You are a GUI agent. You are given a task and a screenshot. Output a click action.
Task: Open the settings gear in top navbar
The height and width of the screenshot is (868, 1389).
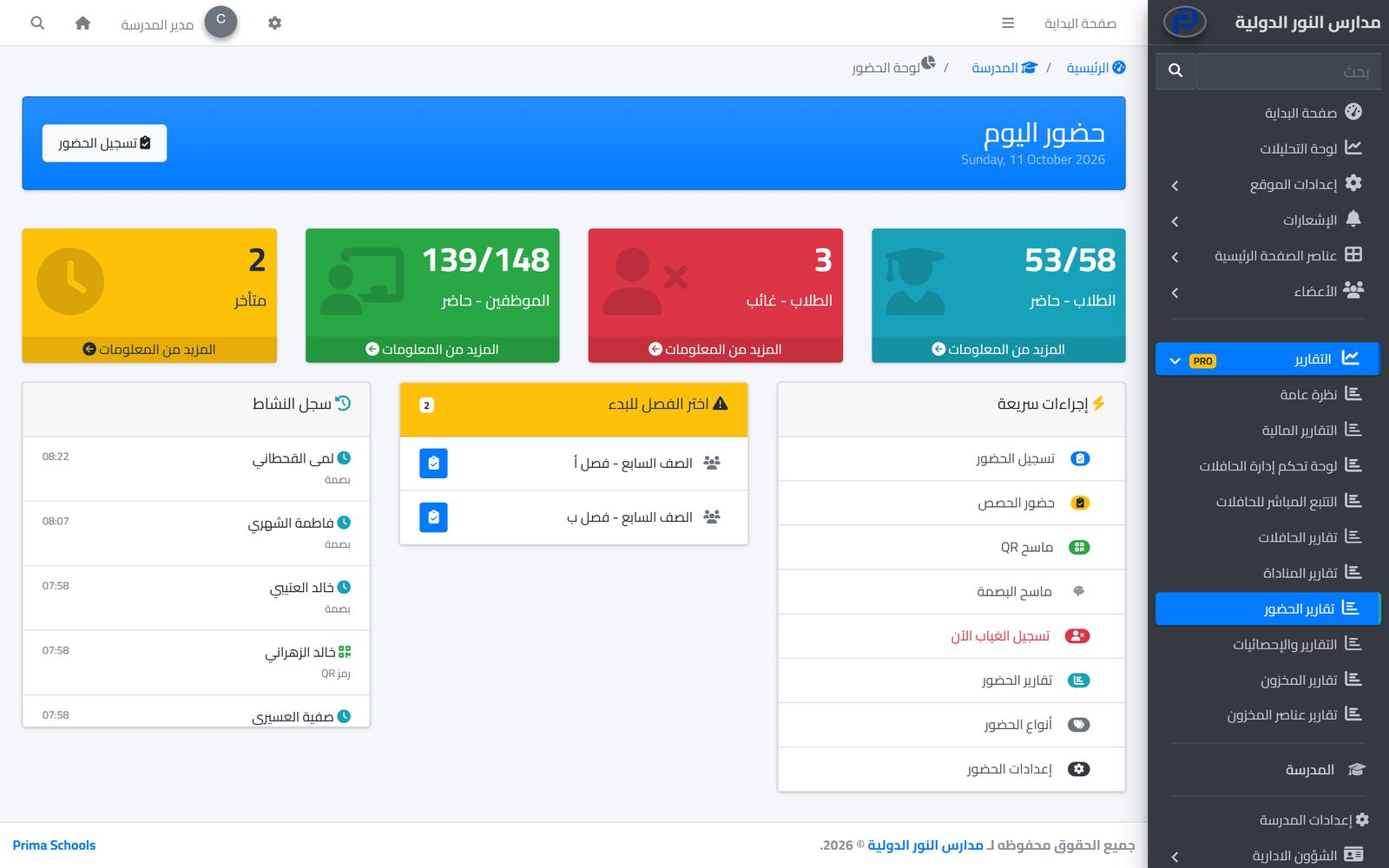[274, 23]
